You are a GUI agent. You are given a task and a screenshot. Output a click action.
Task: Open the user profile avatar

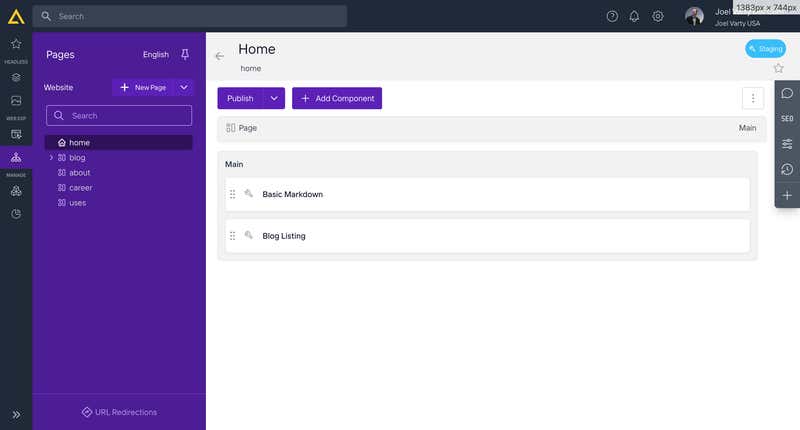[x=694, y=16]
